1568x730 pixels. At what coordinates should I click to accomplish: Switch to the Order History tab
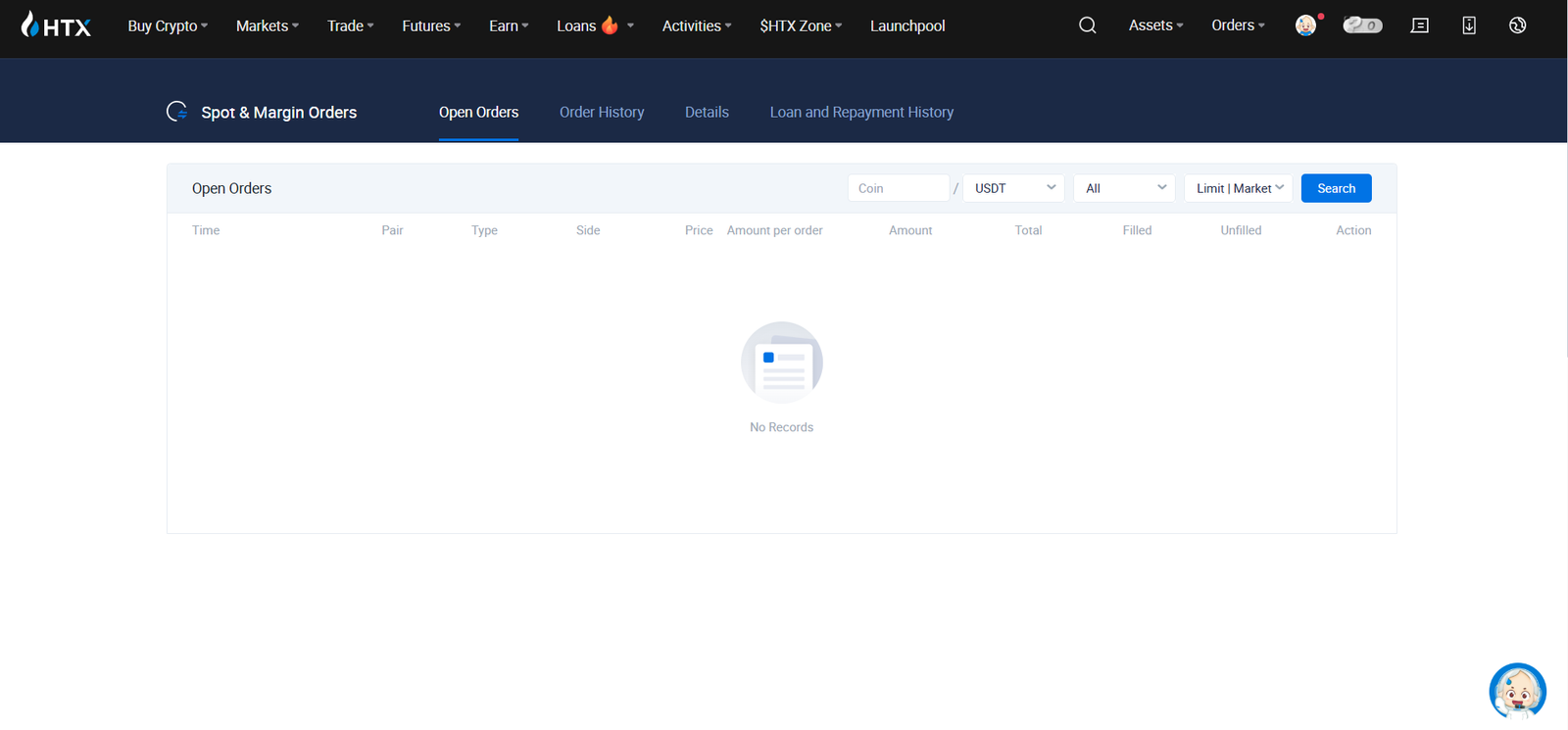tap(602, 112)
